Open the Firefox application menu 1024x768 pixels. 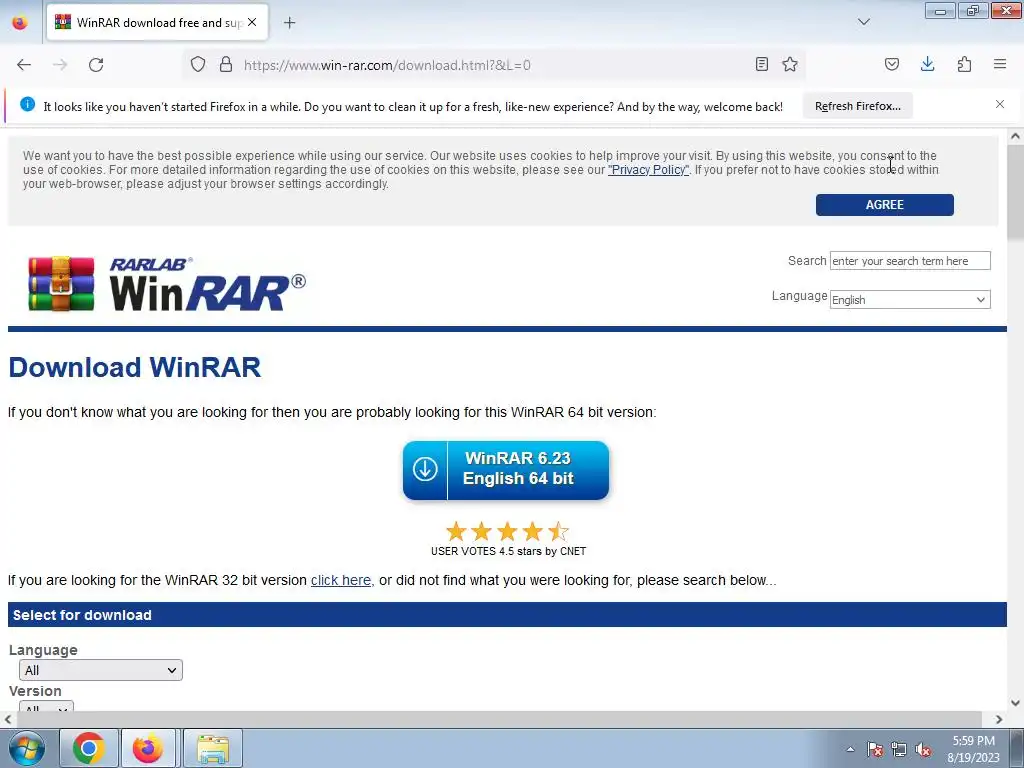[1000, 64]
